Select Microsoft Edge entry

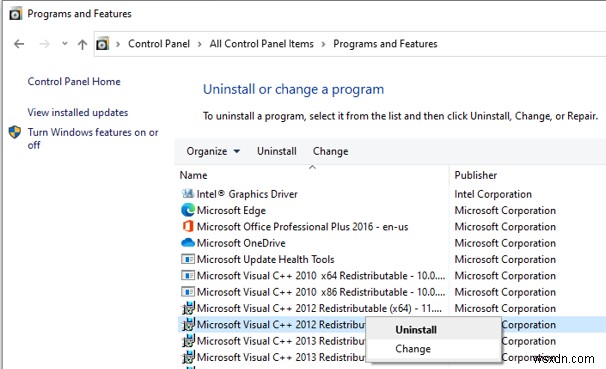click(x=231, y=210)
